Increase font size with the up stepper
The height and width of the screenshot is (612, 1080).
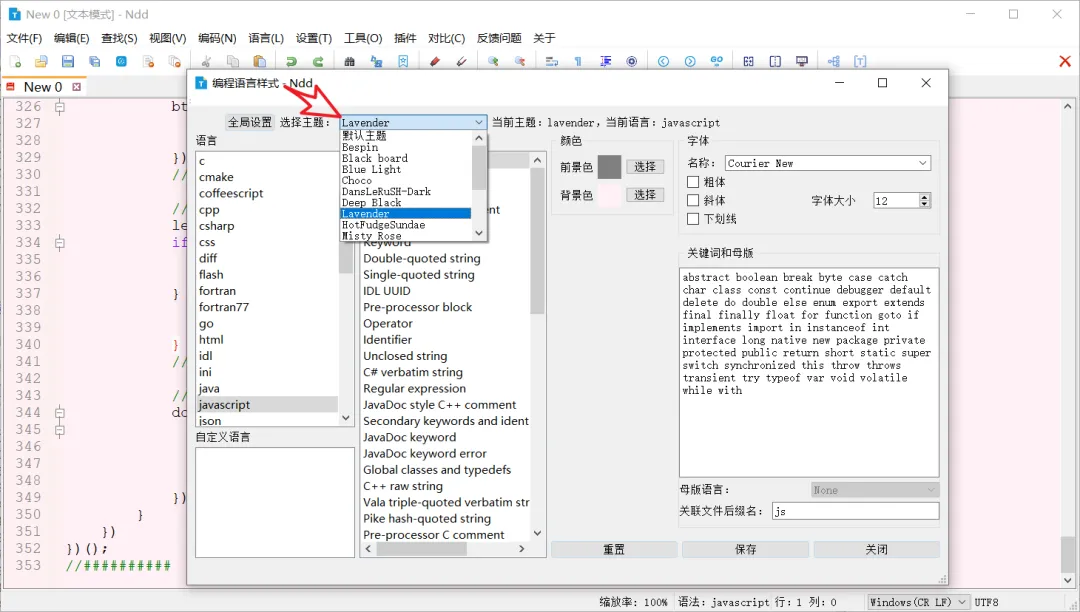(x=924, y=197)
